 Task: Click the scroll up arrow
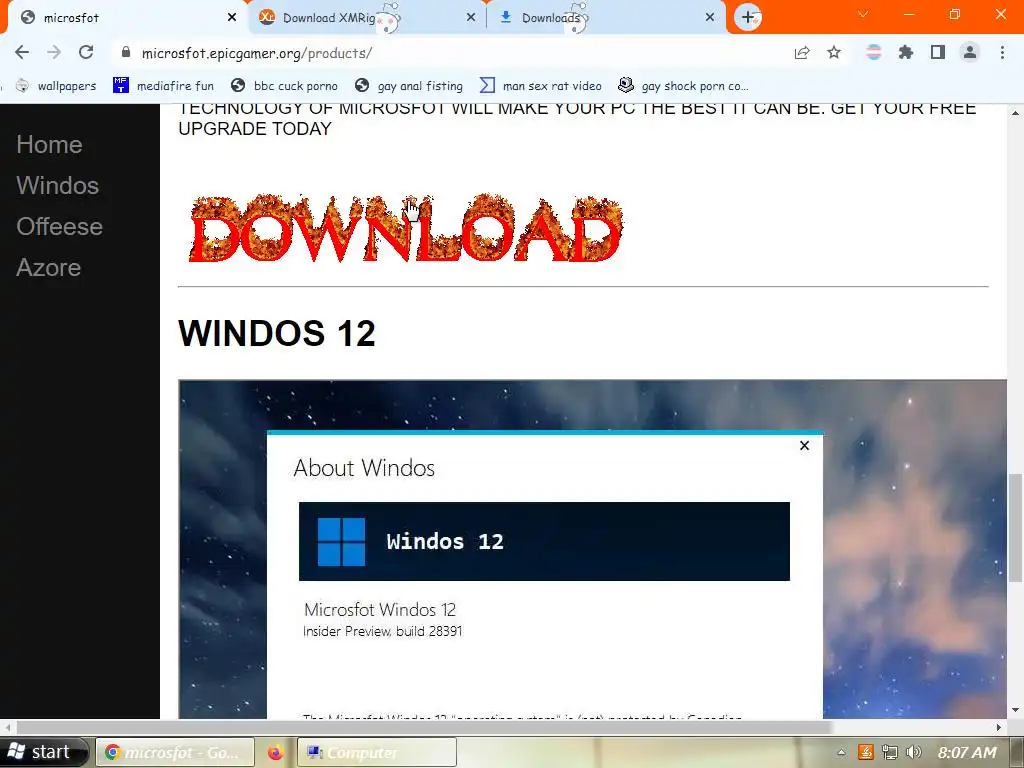pyautogui.click(x=1015, y=113)
